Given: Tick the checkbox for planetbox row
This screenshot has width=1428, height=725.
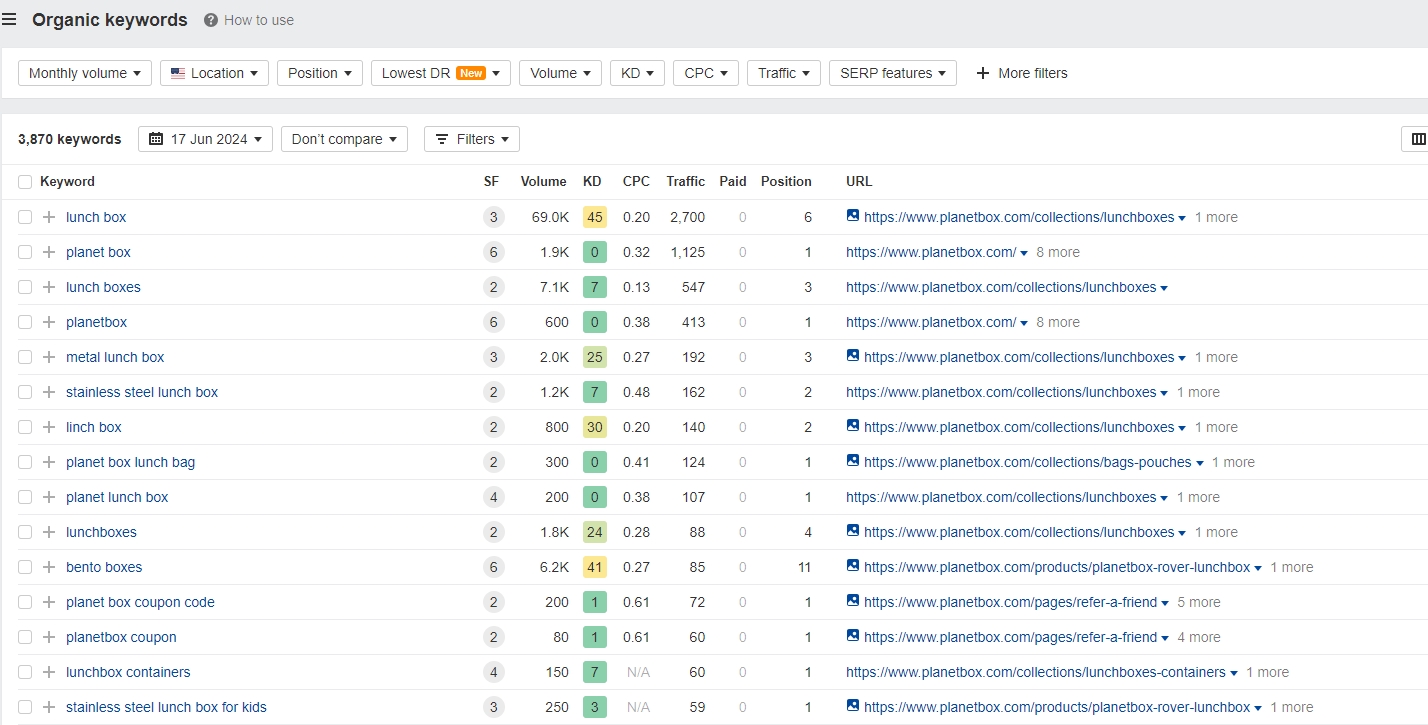Looking at the screenshot, I should tap(25, 322).
